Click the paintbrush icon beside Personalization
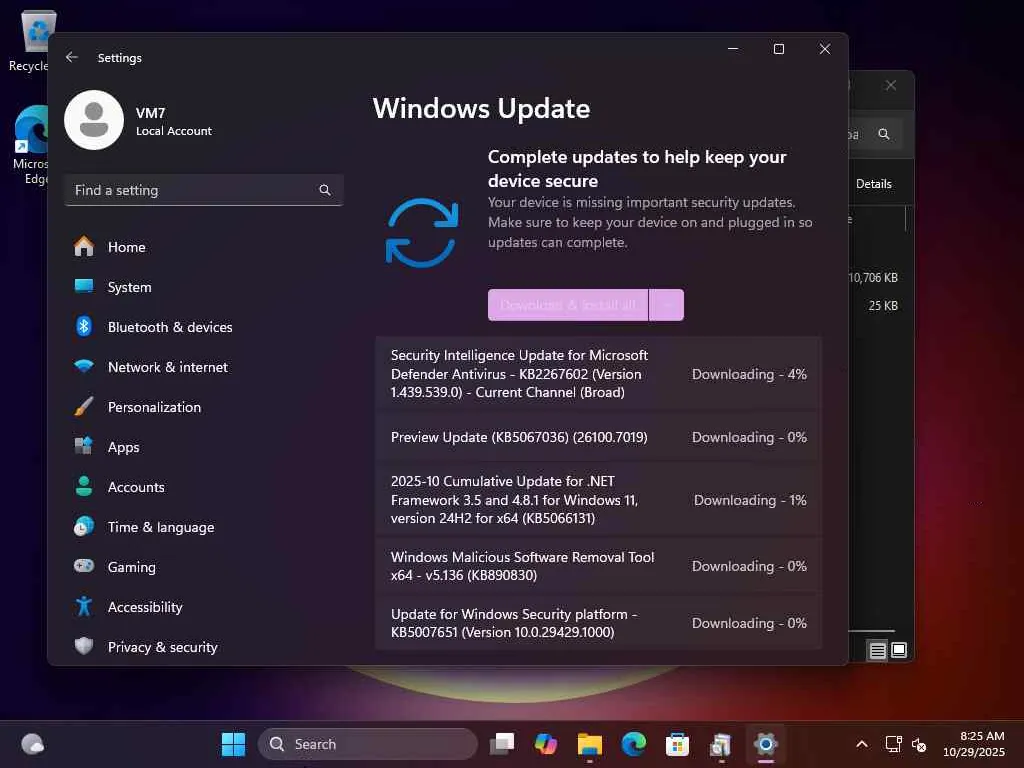The height and width of the screenshot is (768, 1024). 84,406
